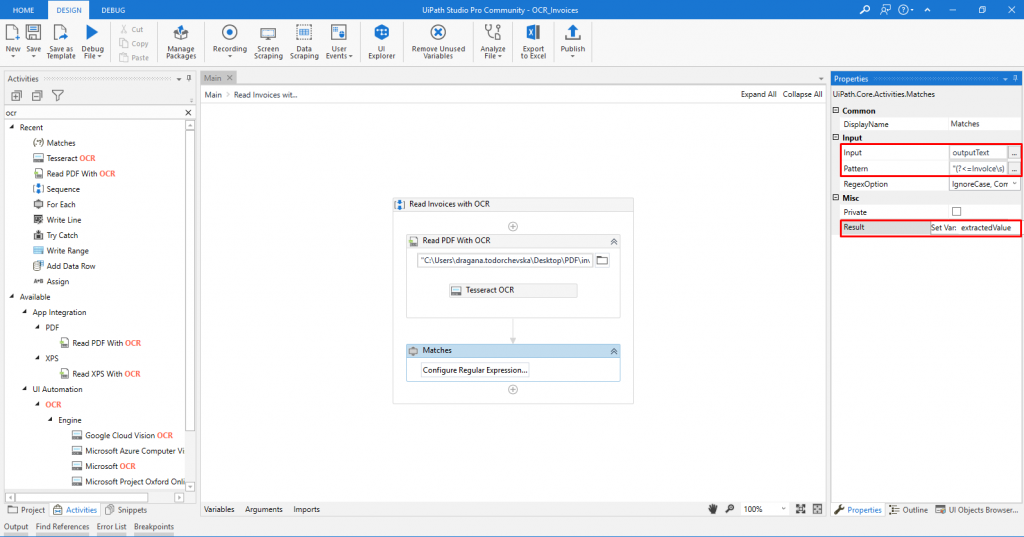Collapse the Matches activity chevron
Image resolution: width=1024 pixels, height=537 pixels.
(614, 351)
